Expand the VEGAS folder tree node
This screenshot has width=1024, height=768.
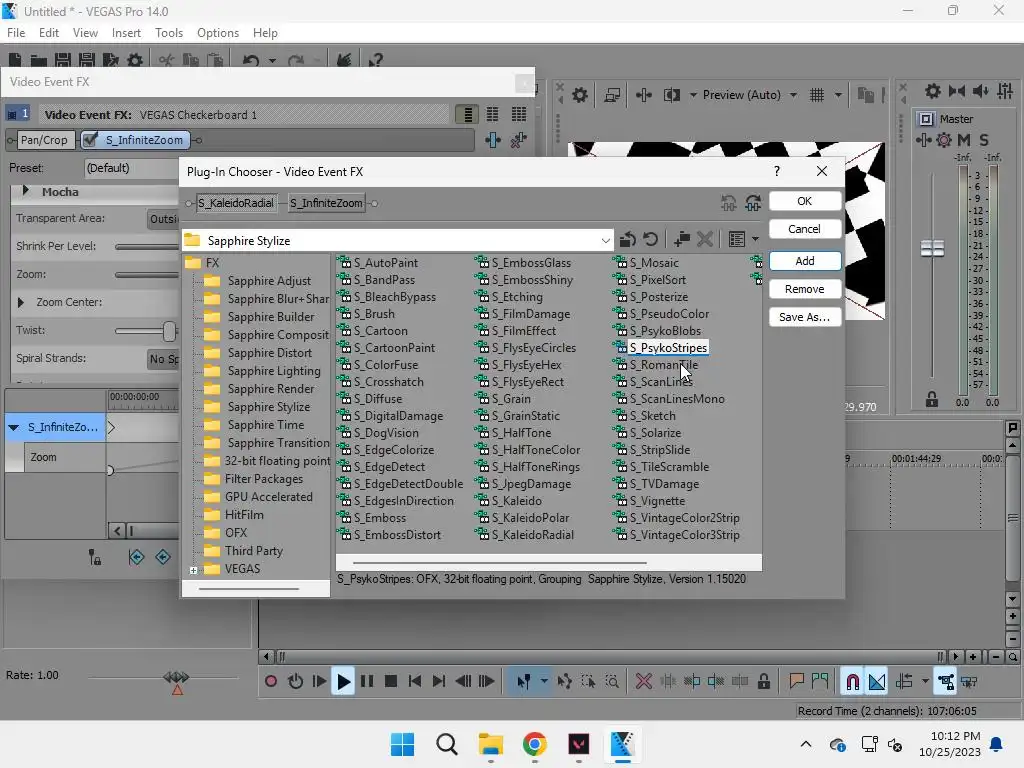click(x=193, y=570)
